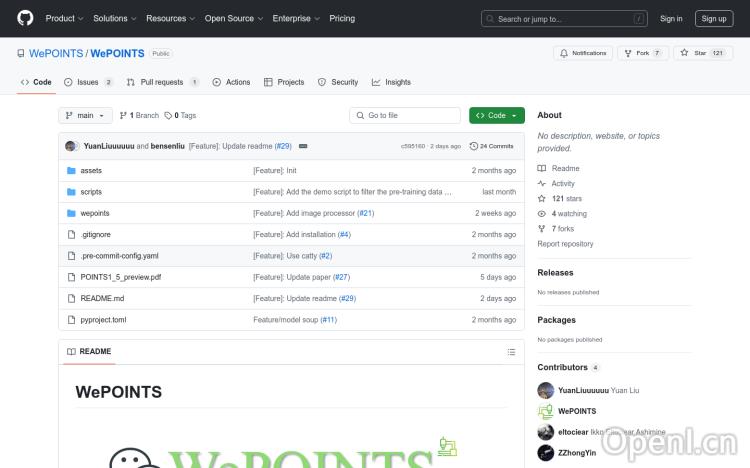750x468 pixels.
Task: View 7 forks in About sidebar
Action: 555,229
